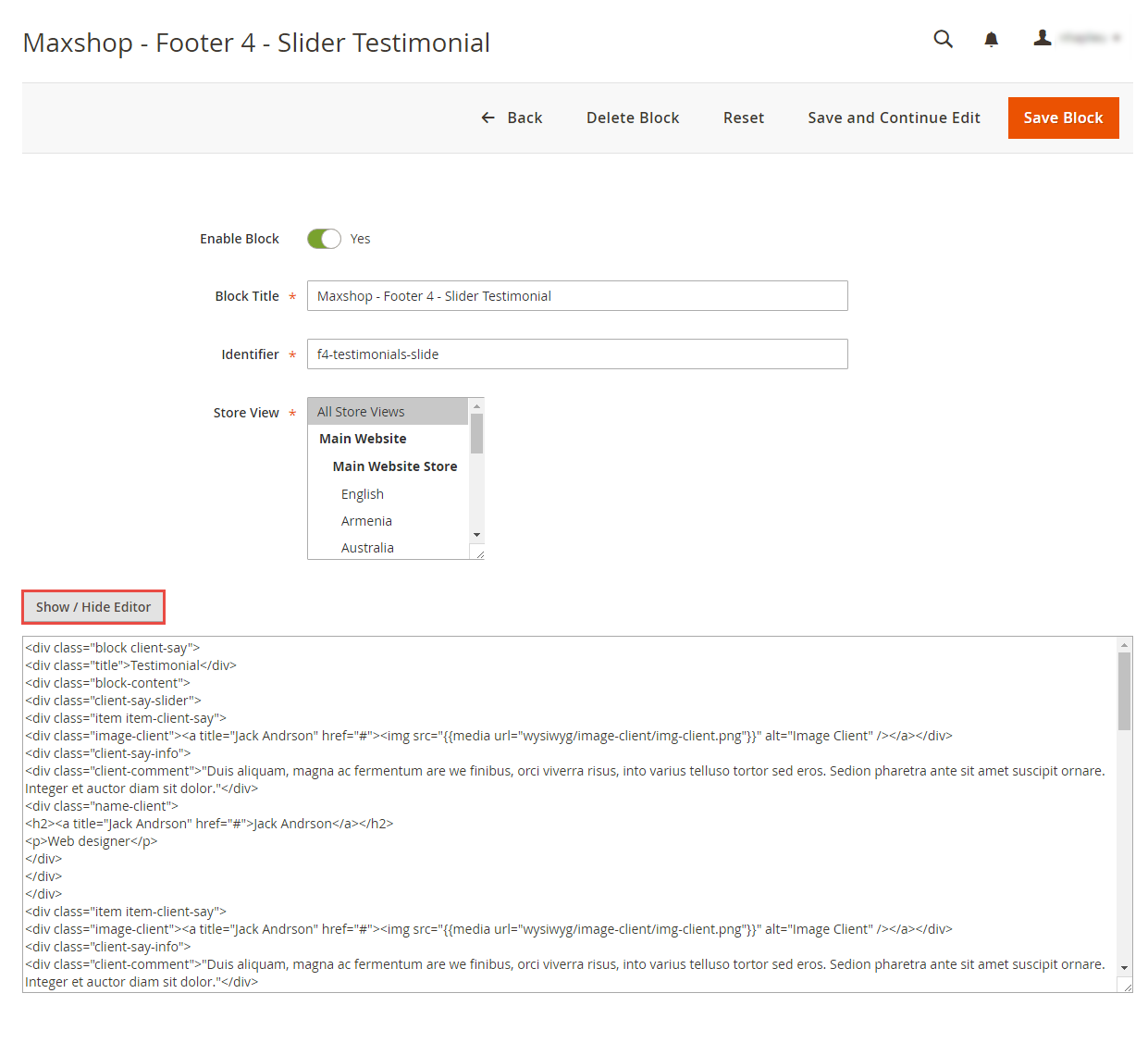Click the Reset button

[744, 118]
